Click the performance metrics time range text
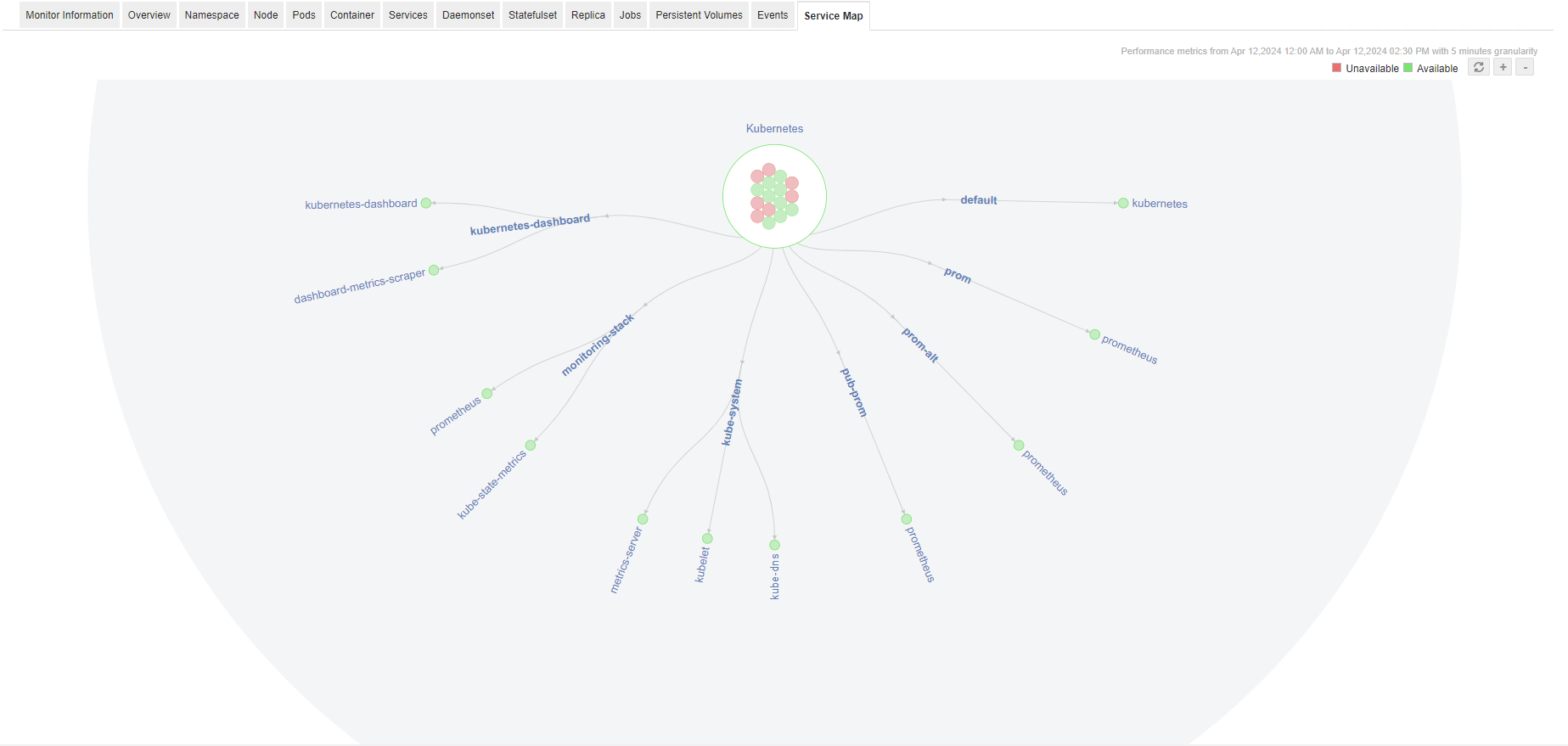The width and height of the screenshot is (1568, 746). (1329, 51)
